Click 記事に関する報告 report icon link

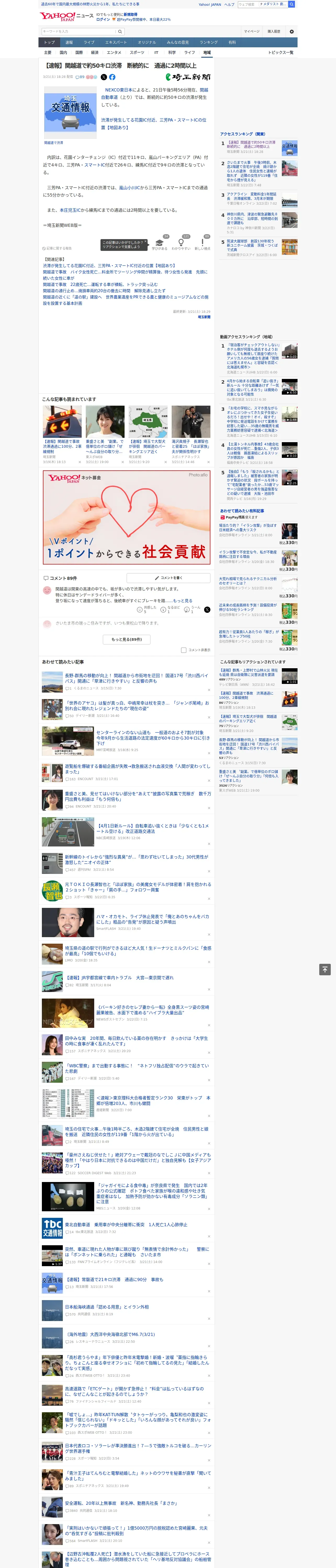(x=57, y=248)
